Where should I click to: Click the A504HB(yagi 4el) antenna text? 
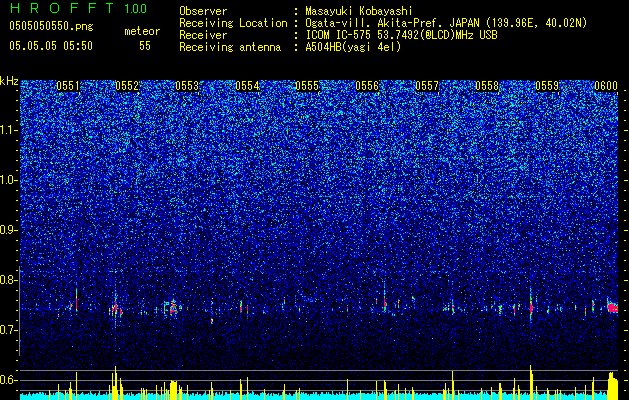click(353, 47)
